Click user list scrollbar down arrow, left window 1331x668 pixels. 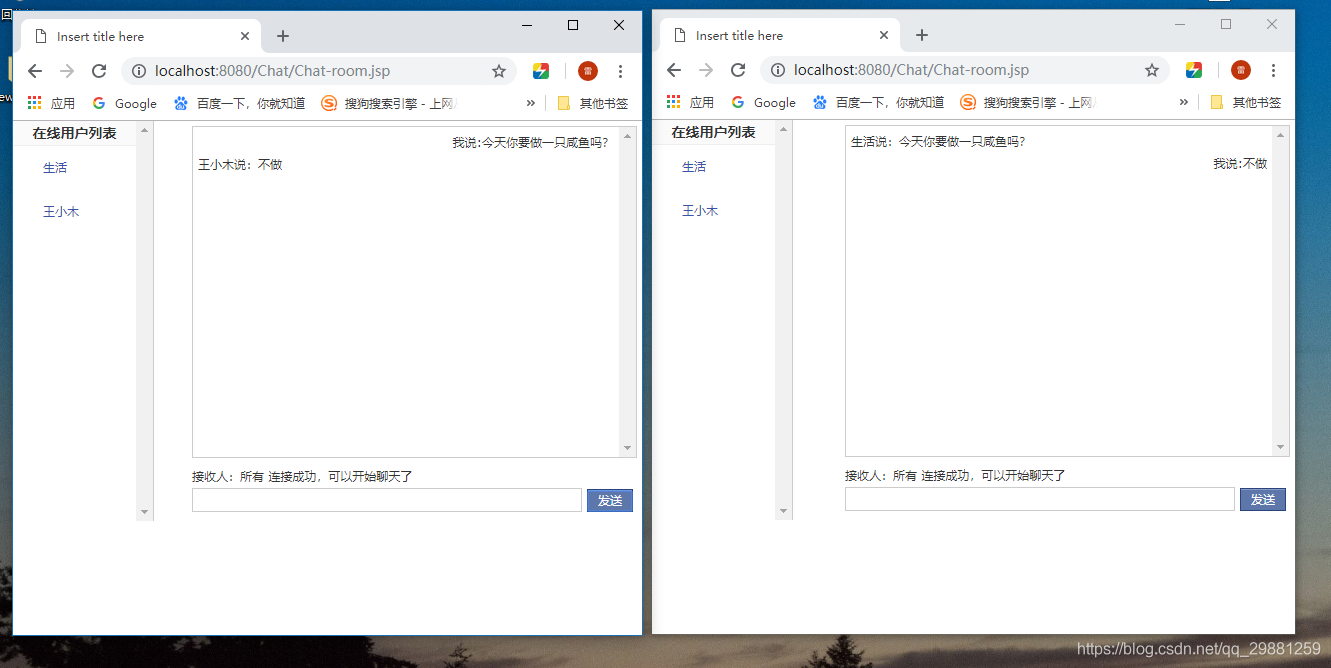tap(144, 512)
